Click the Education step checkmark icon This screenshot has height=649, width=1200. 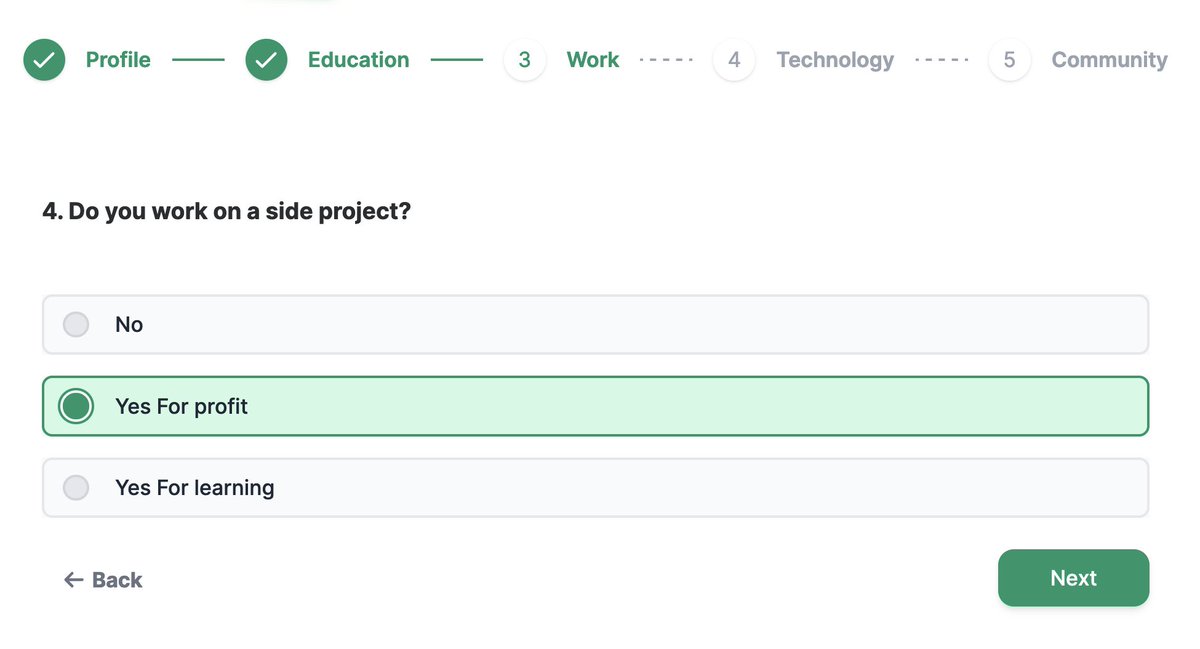point(266,60)
